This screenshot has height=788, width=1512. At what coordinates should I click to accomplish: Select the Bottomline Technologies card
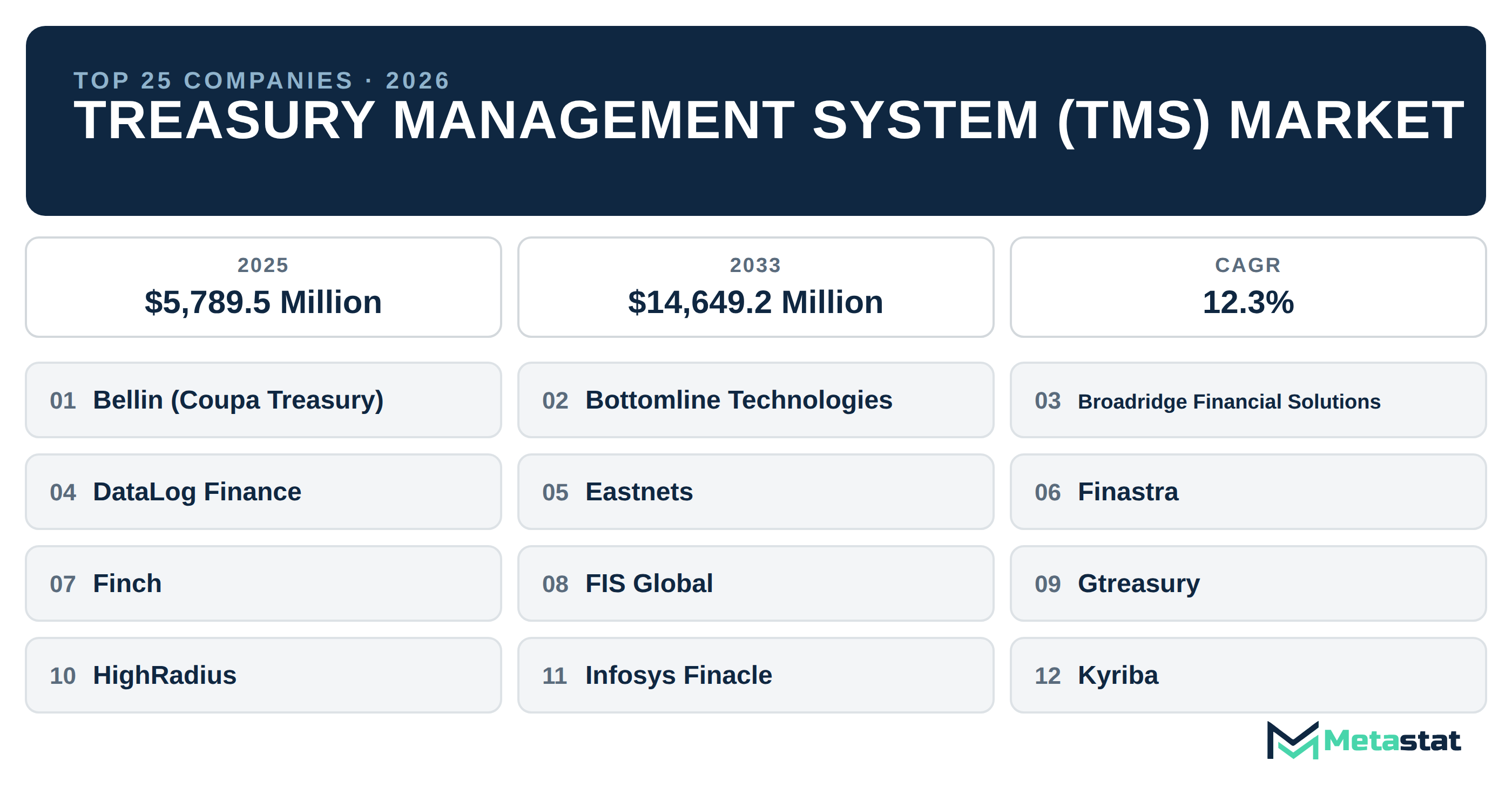(755, 400)
